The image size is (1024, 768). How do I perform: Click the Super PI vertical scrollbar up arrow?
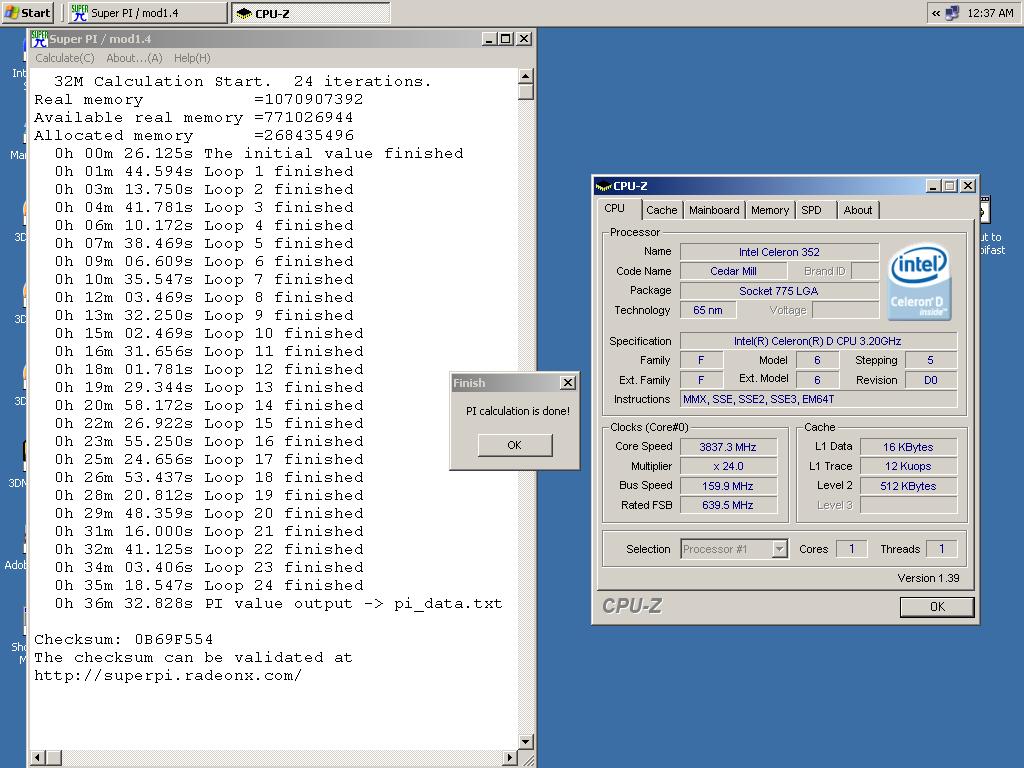pyautogui.click(x=525, y=76)
